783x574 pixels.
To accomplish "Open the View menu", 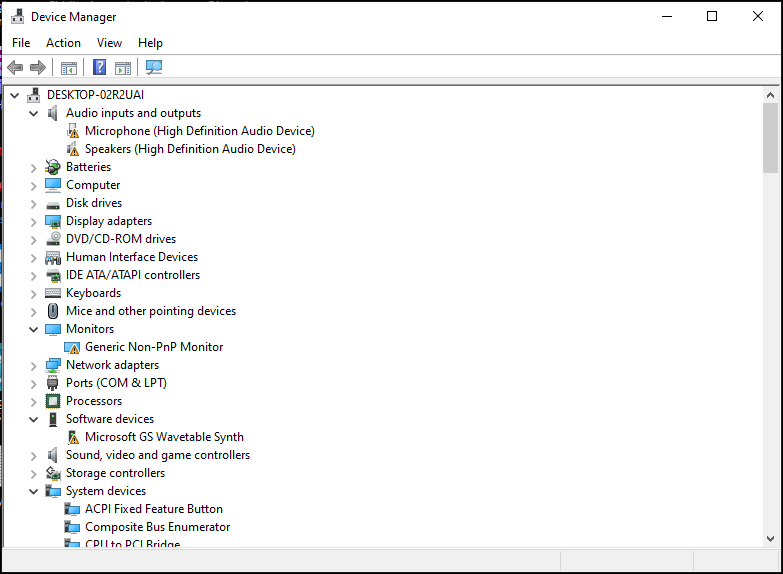I will pos(109,43).
